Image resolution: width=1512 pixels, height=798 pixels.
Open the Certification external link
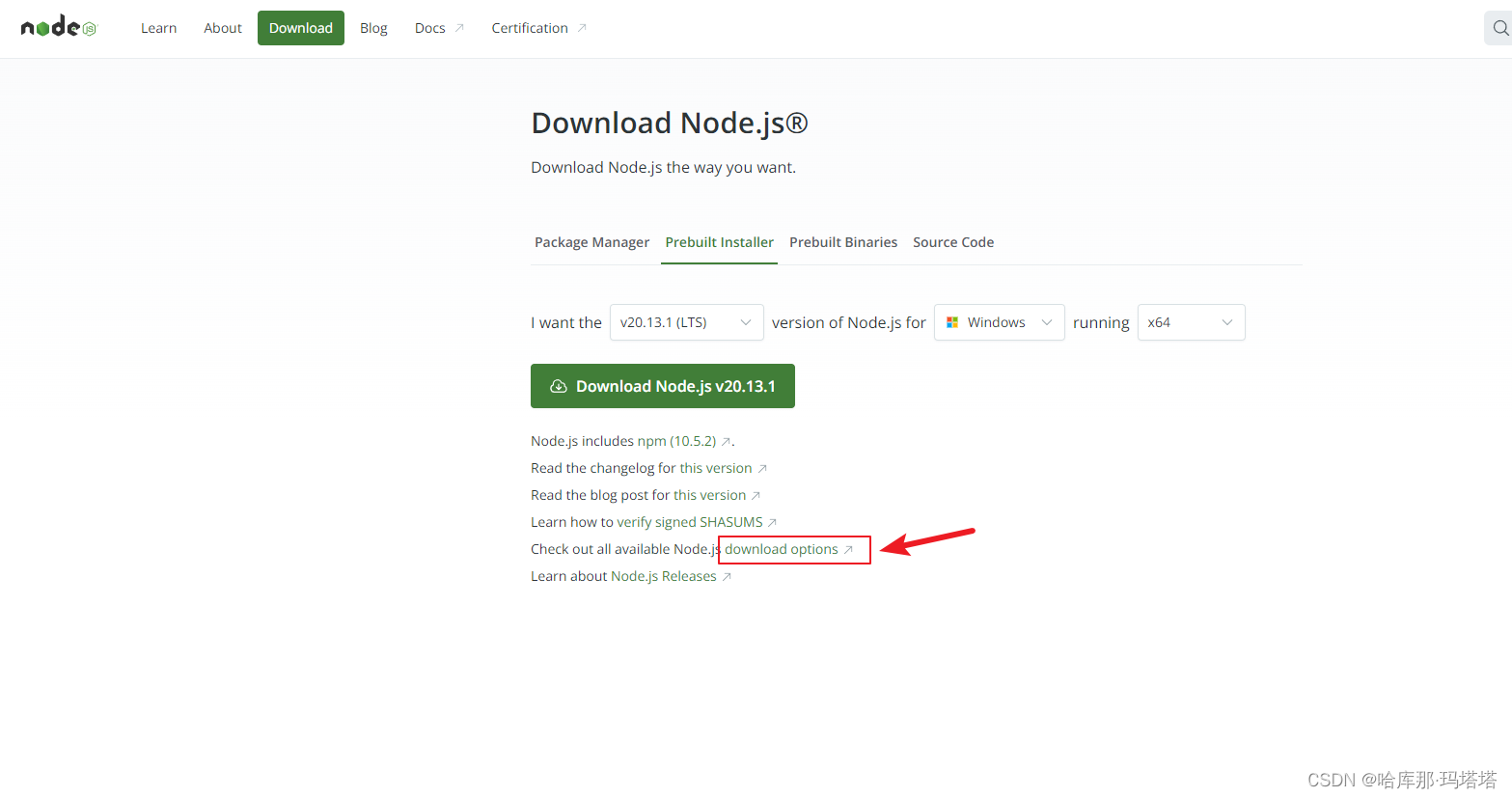click(538, 28)
